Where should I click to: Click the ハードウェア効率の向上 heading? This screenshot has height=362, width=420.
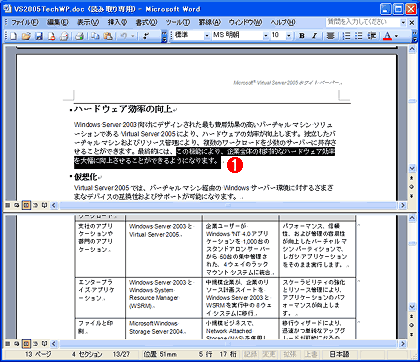pyautogui.click(x=123, y=109)
